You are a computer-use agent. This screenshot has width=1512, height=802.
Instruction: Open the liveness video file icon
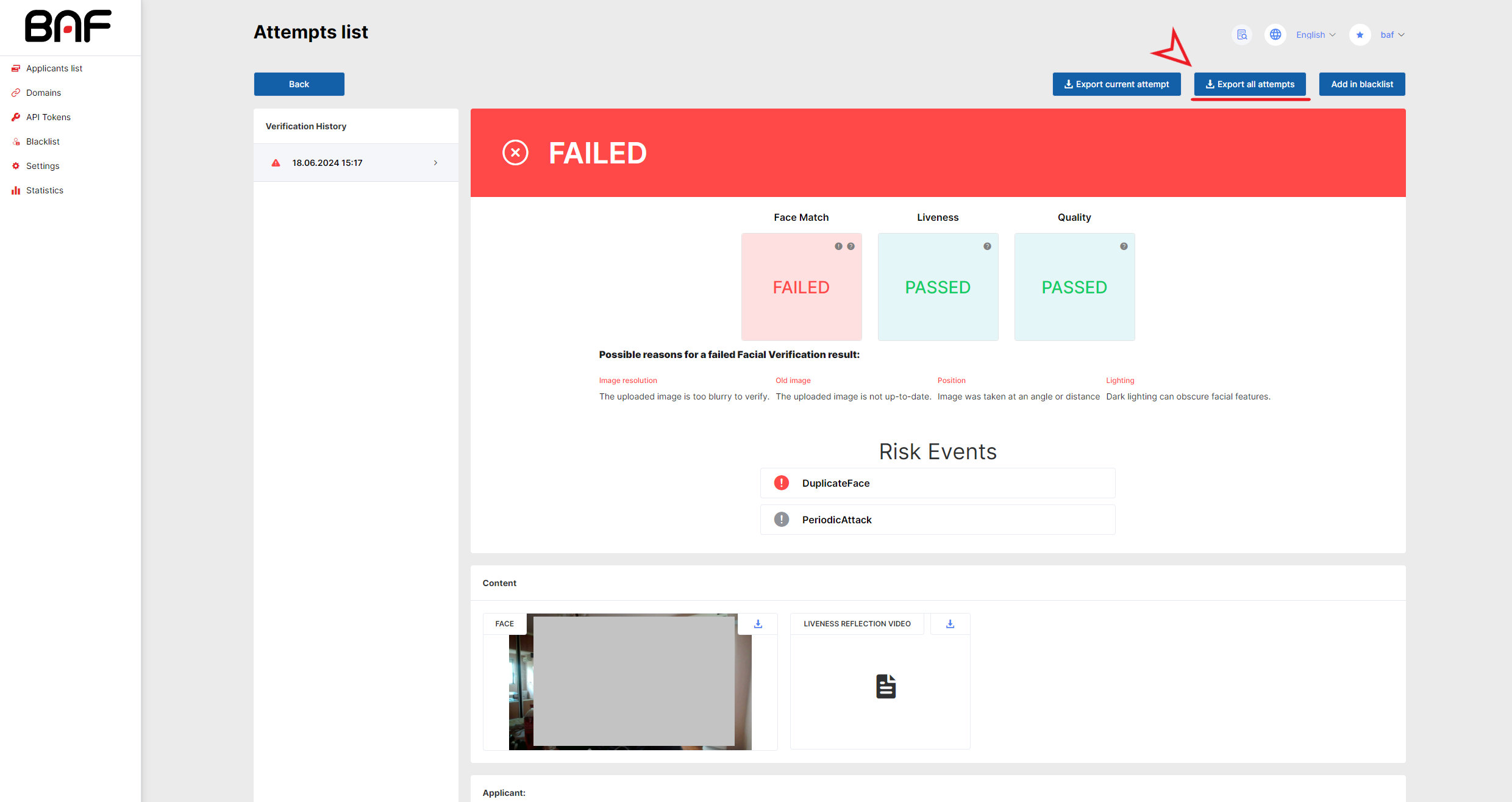click(x=886, y=687)
